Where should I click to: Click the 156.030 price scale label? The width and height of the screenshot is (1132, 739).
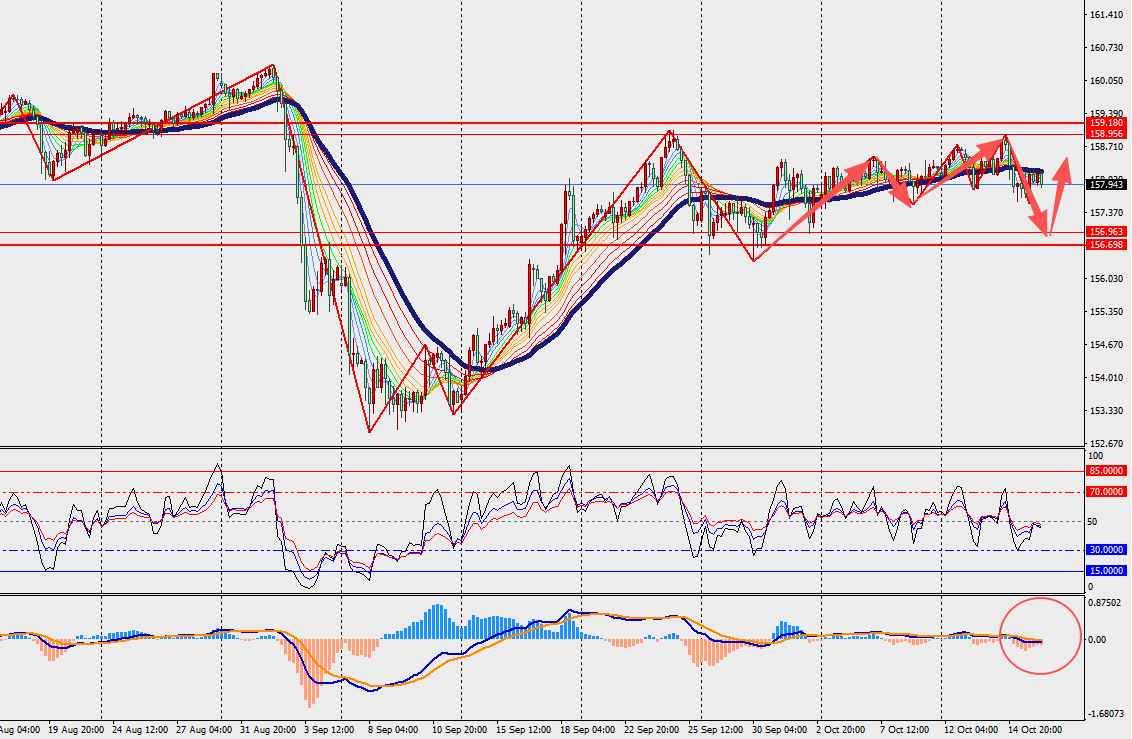pyautogui.click(x=1106, y=279)
